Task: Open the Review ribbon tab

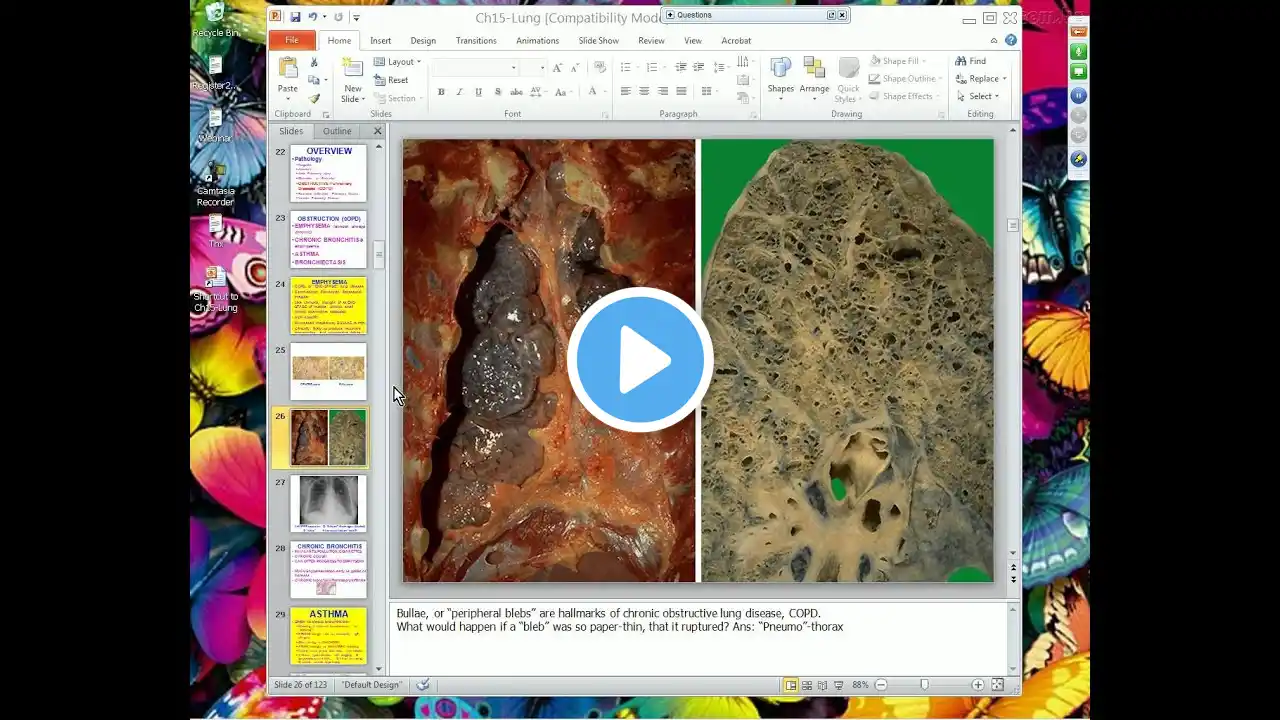Action: pyautogui.click(x=651, y=41)
